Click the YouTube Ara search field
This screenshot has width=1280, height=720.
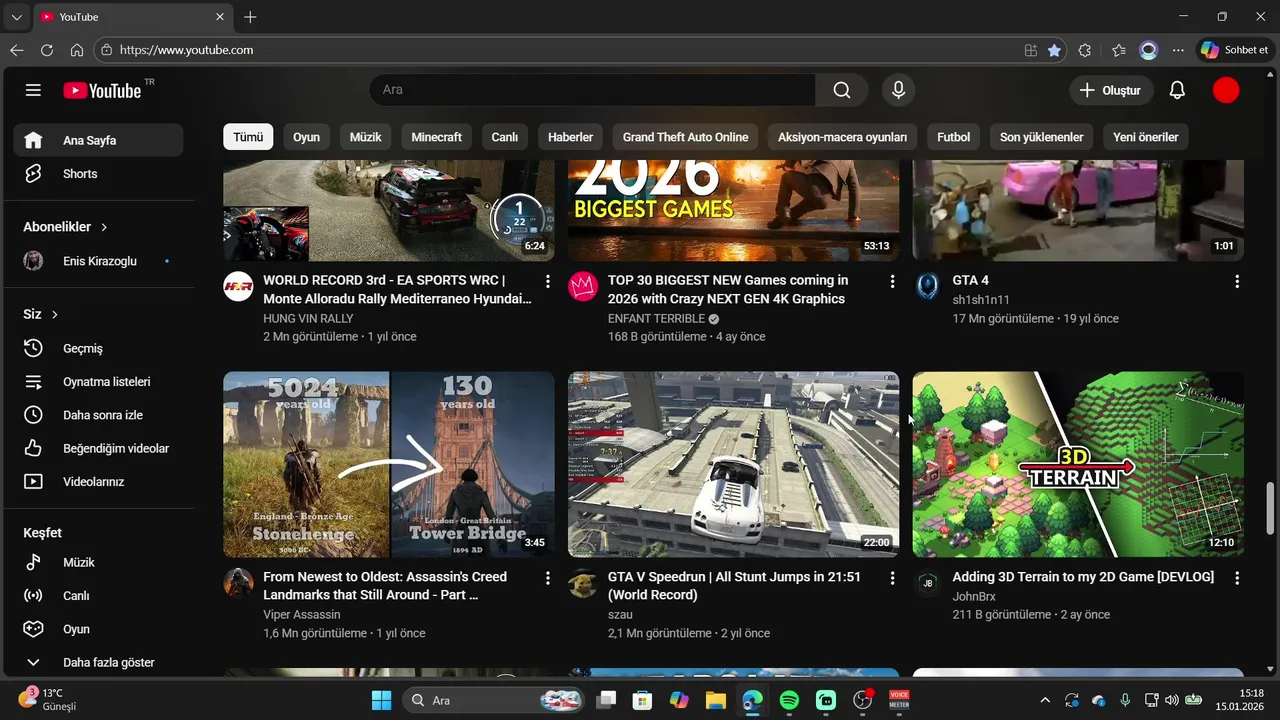pyautogui.click(x=592, y=90)
